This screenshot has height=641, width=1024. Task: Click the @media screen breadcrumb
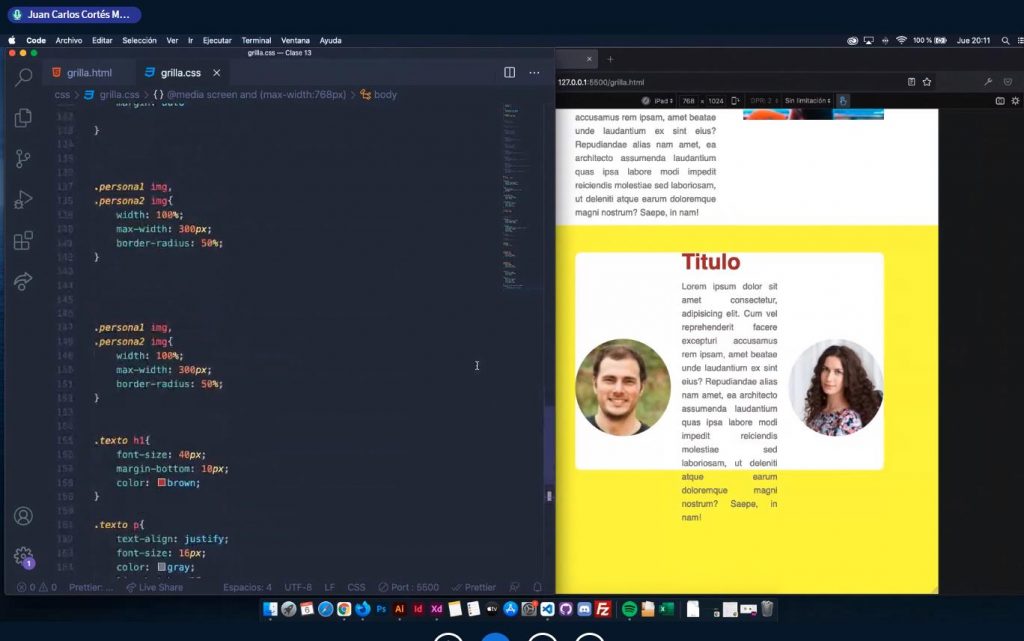pyautogui.click(x=249, y=95)
